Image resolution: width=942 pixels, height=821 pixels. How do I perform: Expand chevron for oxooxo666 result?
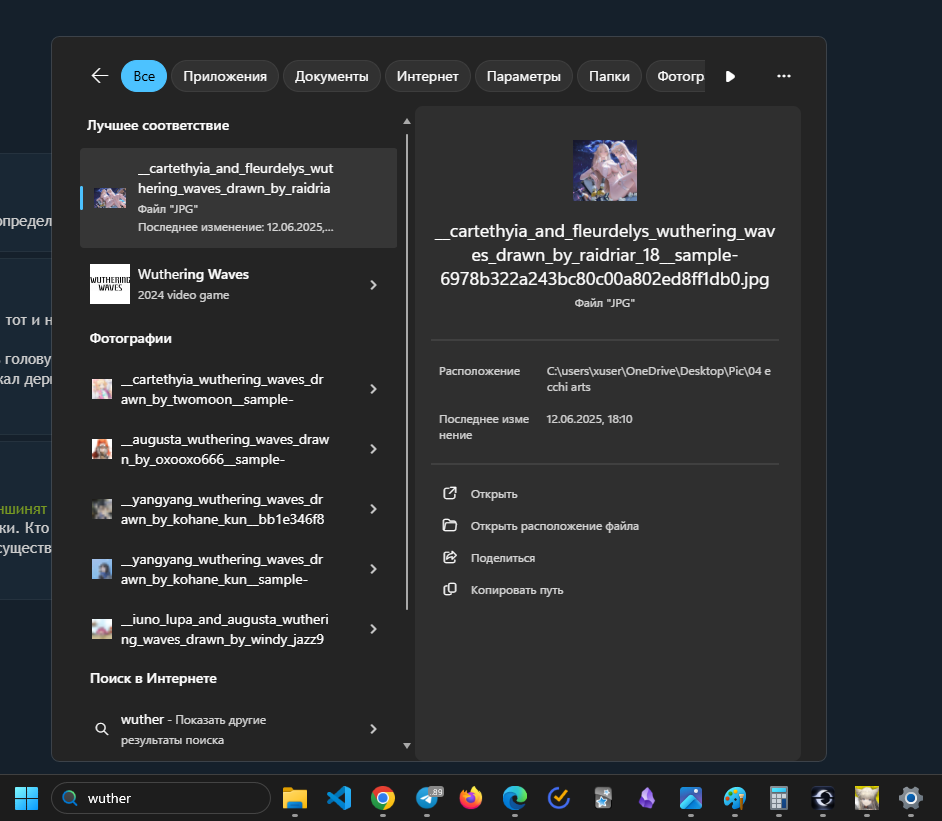tap(373, 449)
